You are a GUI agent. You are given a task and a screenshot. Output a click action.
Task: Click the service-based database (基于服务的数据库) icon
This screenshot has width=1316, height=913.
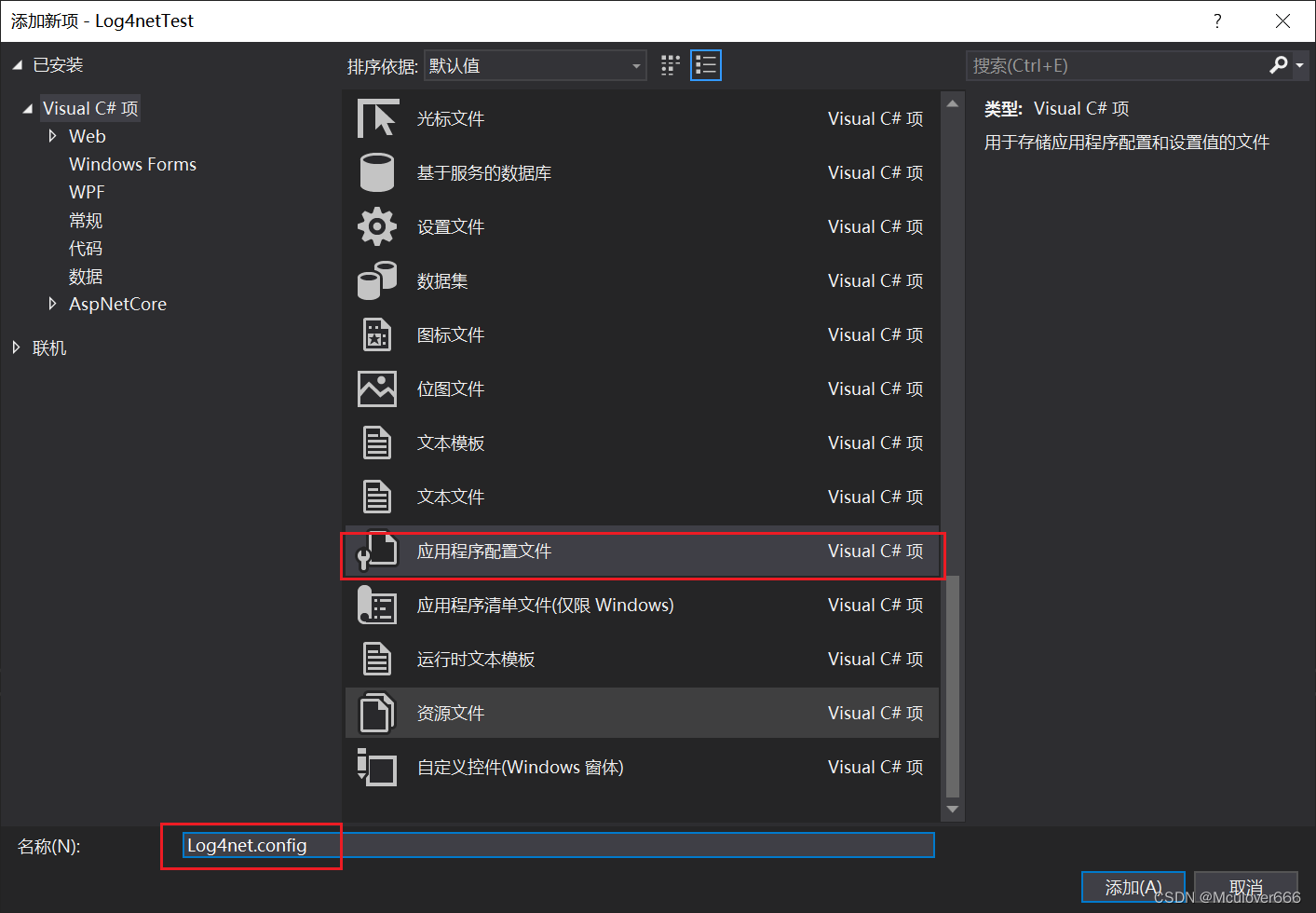click(x=377, y=172)
